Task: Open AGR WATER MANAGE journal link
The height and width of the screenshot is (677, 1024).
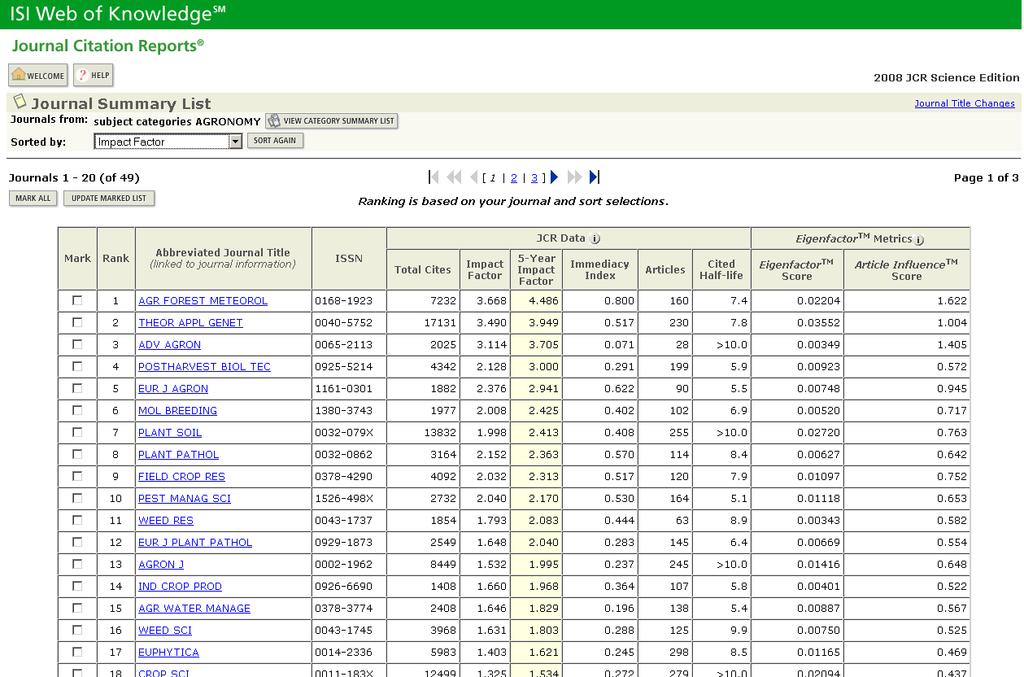Action: point(194,608)
